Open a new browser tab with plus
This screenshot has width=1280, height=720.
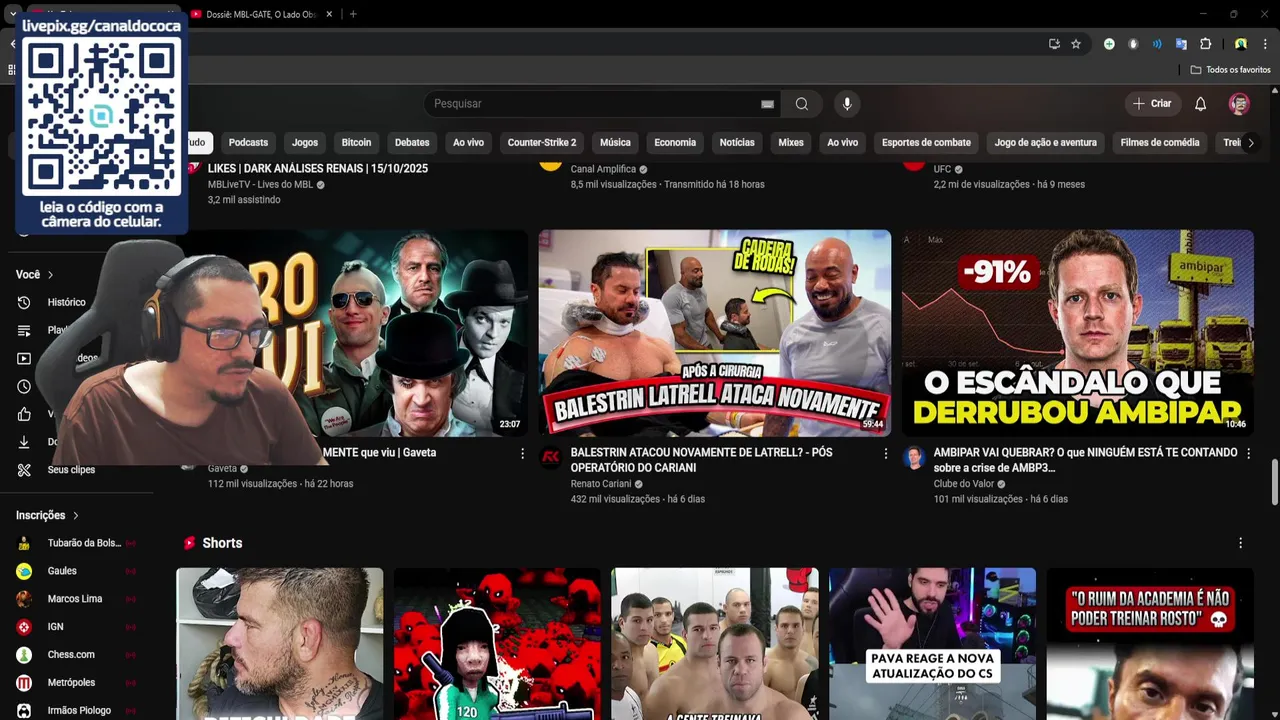click(x=353, y=14)
